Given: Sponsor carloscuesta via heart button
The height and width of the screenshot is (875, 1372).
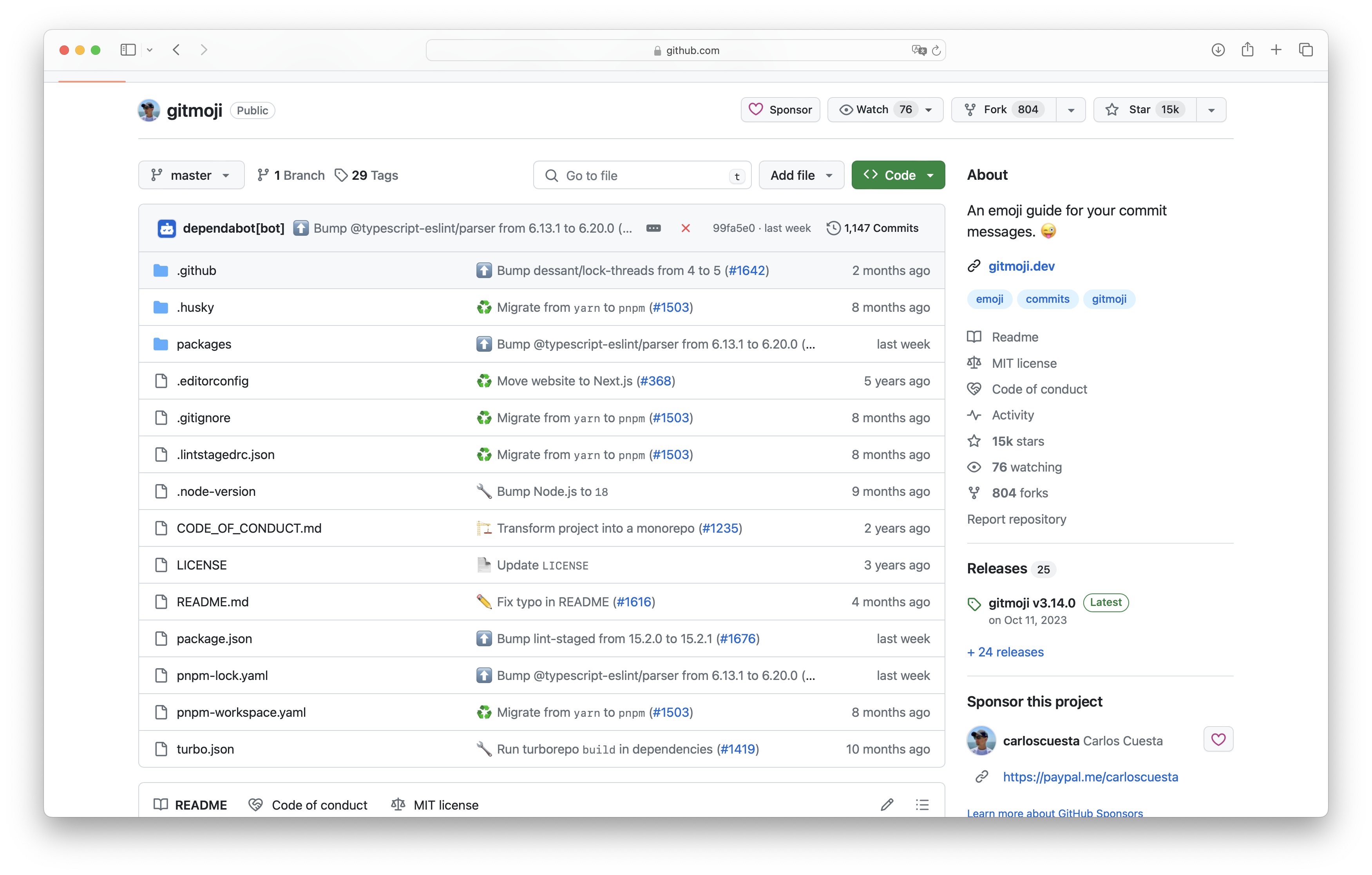Looking at the screenshot, I should tap(1218, 739).
